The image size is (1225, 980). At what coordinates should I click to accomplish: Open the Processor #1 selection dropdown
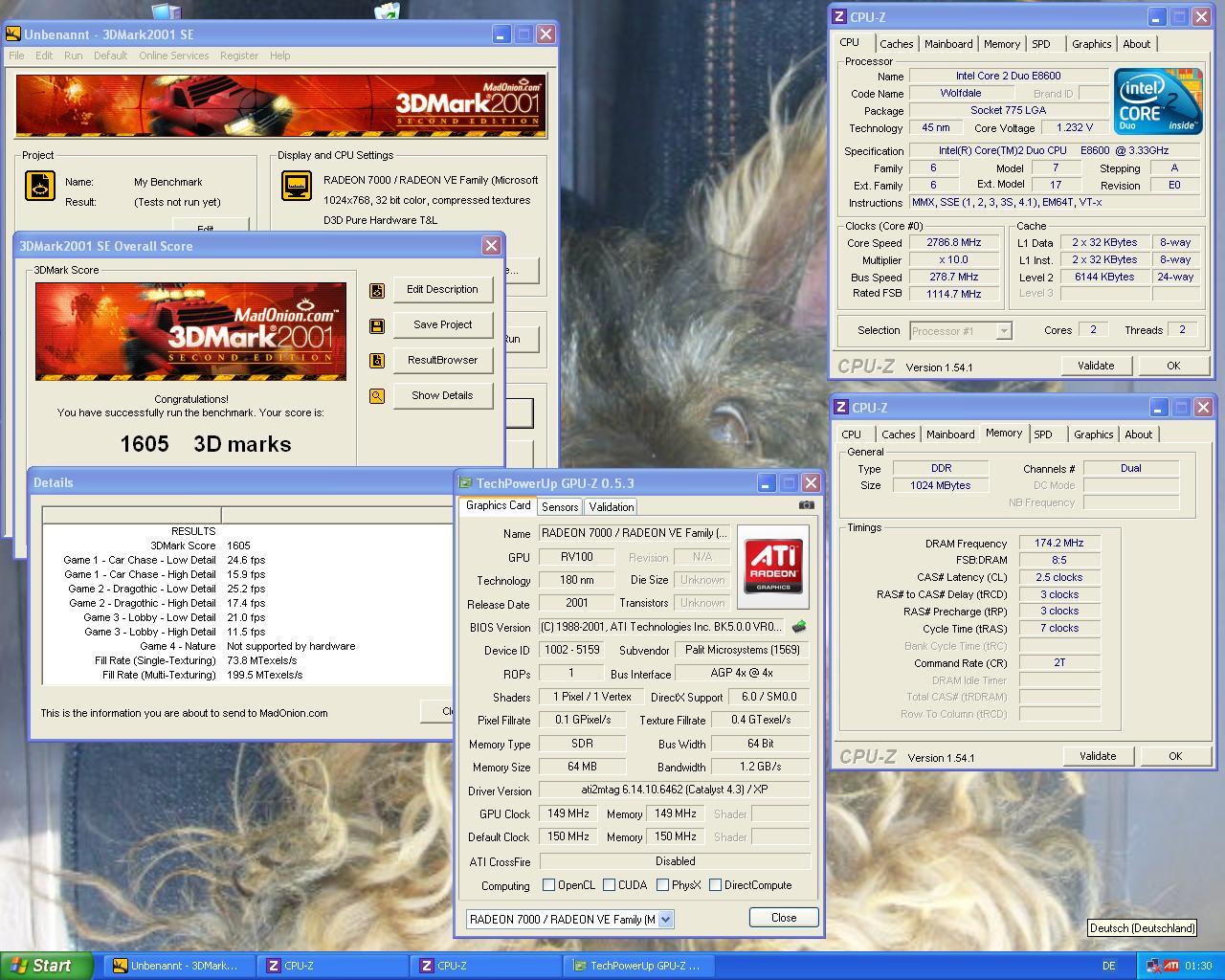(x=1004, y=331)
